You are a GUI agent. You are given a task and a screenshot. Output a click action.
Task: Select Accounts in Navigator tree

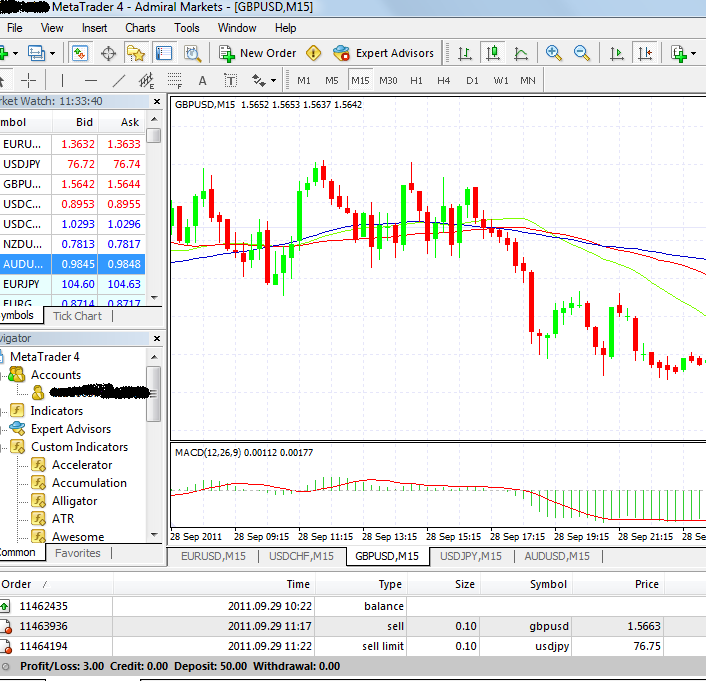click(x=55, y=375)
